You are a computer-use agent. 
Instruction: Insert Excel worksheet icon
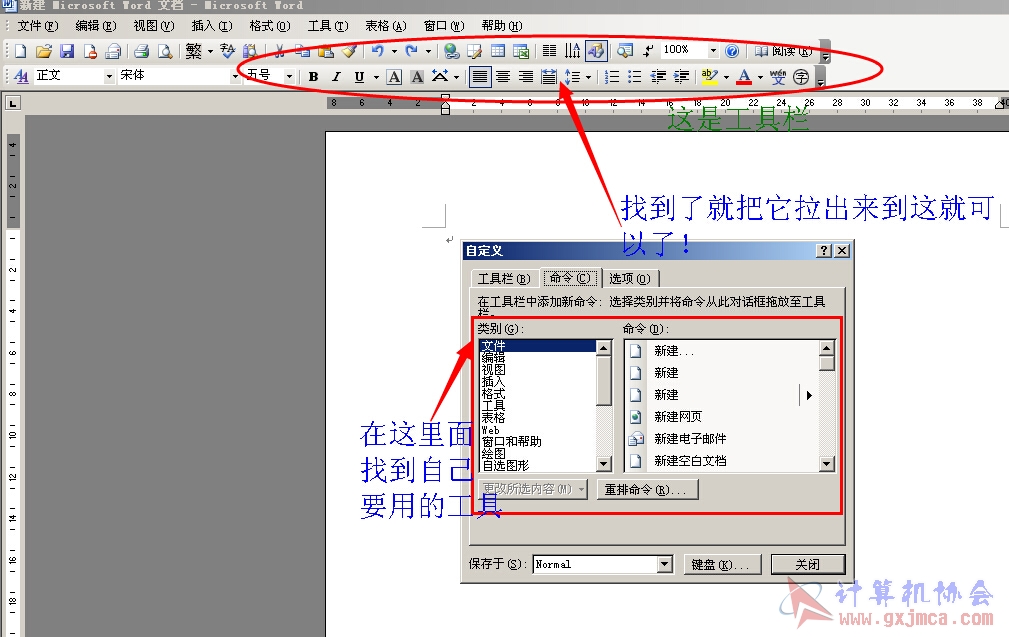click(521, 51)
